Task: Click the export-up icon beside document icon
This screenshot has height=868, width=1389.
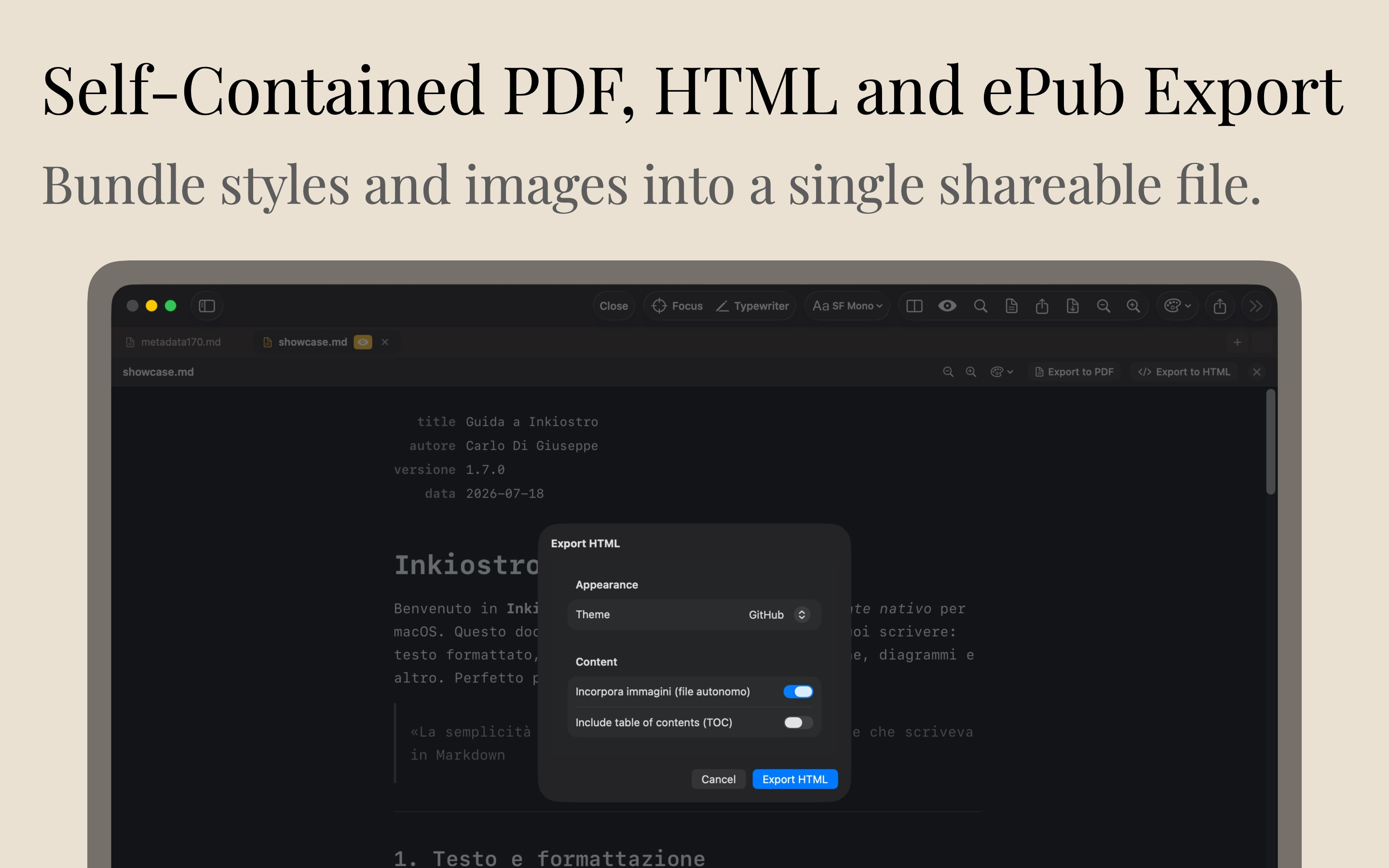Action: [x=1042, y=306]
